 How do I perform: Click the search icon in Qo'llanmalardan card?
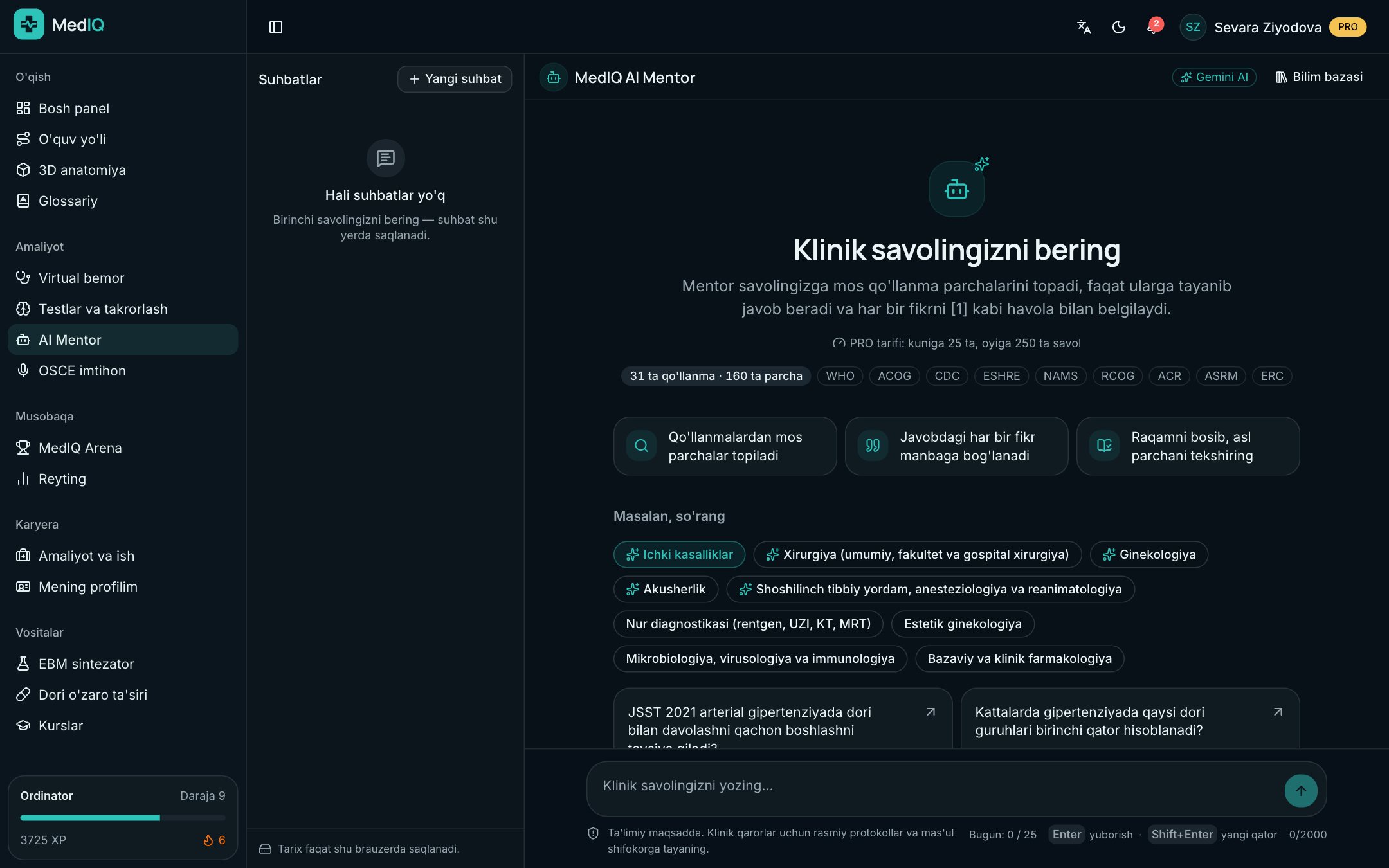641,446
